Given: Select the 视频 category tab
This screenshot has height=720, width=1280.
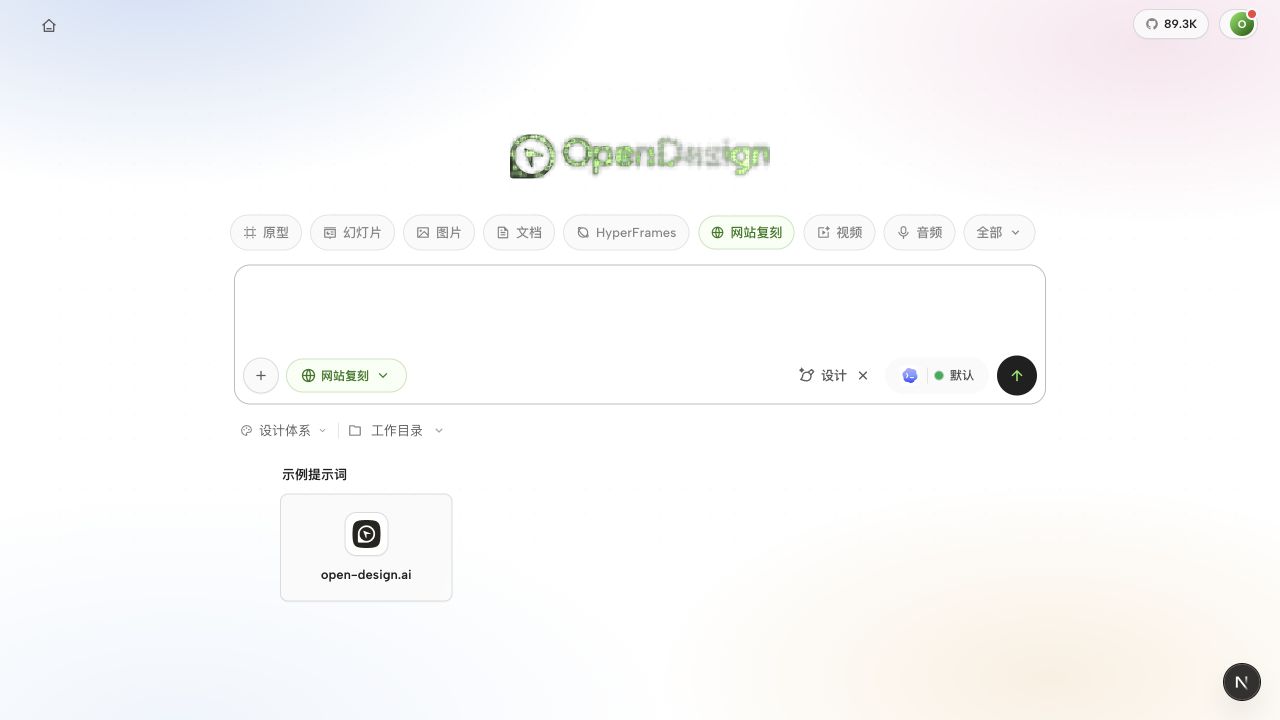Looking at the screenshot, I should (839, 232).
